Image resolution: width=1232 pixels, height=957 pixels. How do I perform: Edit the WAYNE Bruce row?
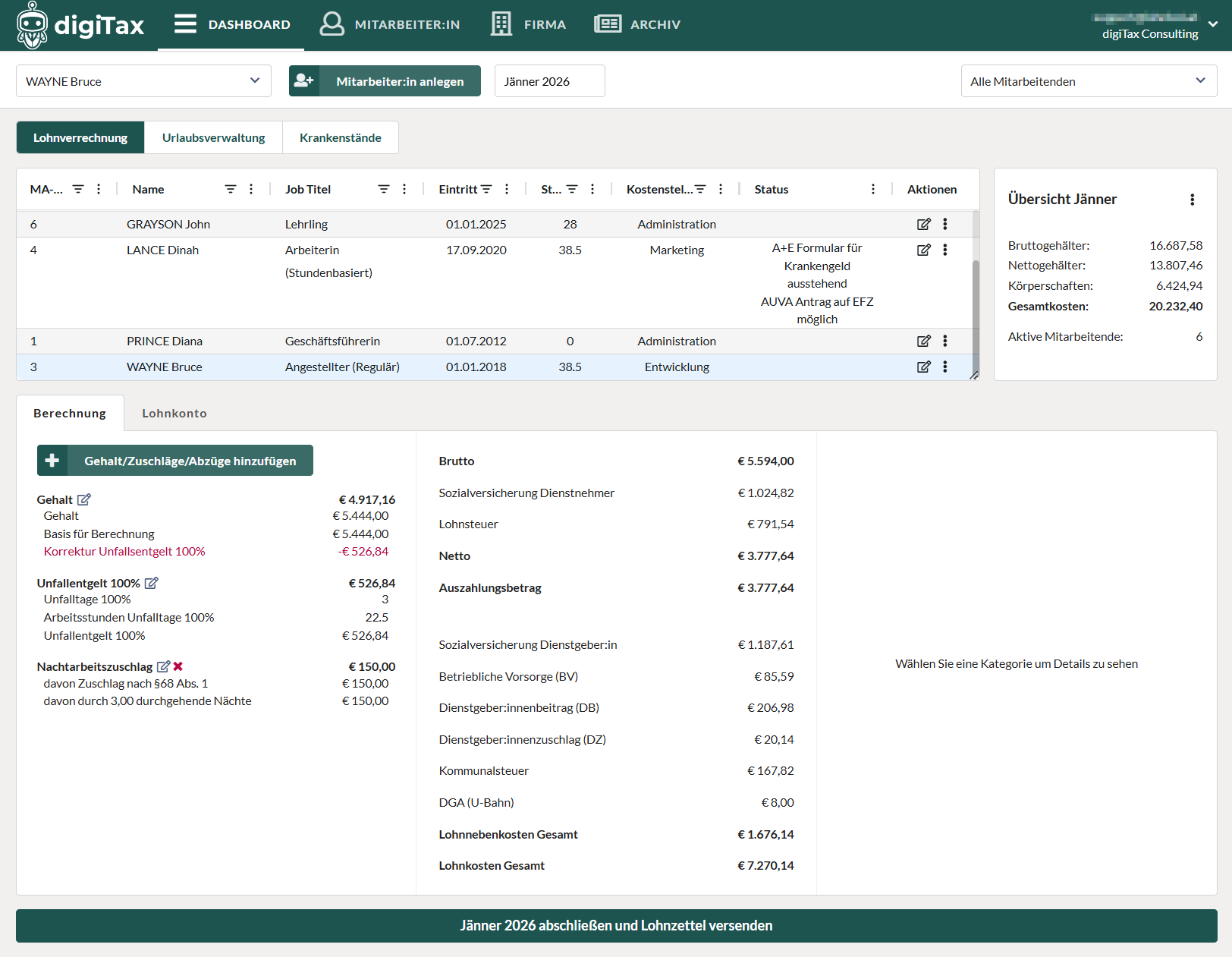click(923, 367)
